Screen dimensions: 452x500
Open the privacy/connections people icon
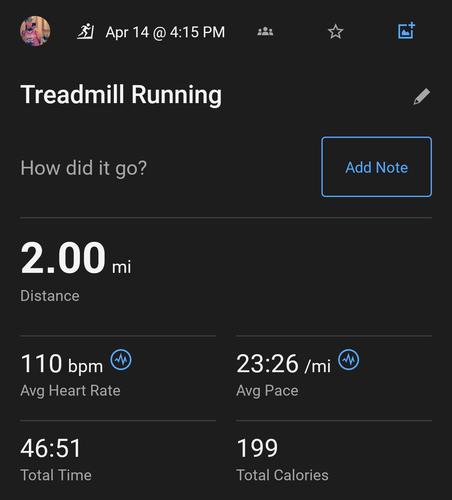[265, 32]
